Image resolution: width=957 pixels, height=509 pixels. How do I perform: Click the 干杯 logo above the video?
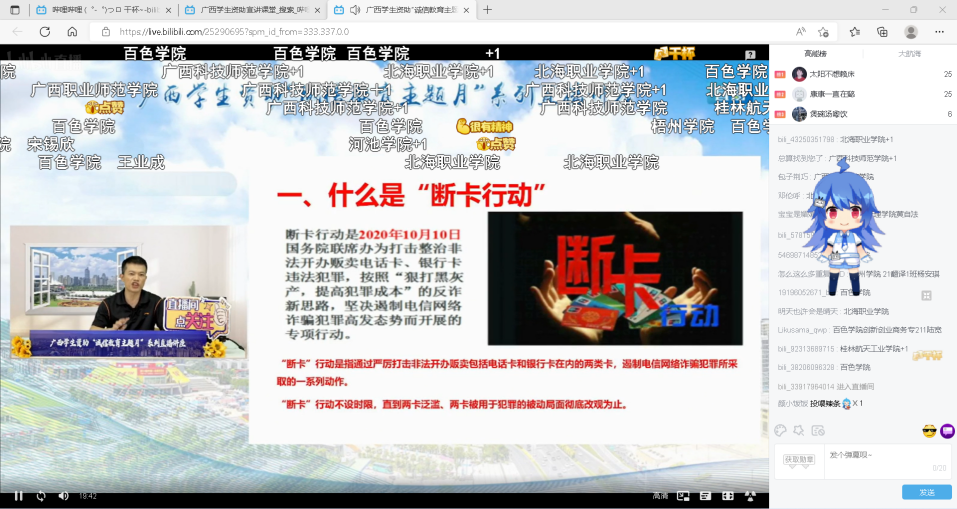coord(674,54)
